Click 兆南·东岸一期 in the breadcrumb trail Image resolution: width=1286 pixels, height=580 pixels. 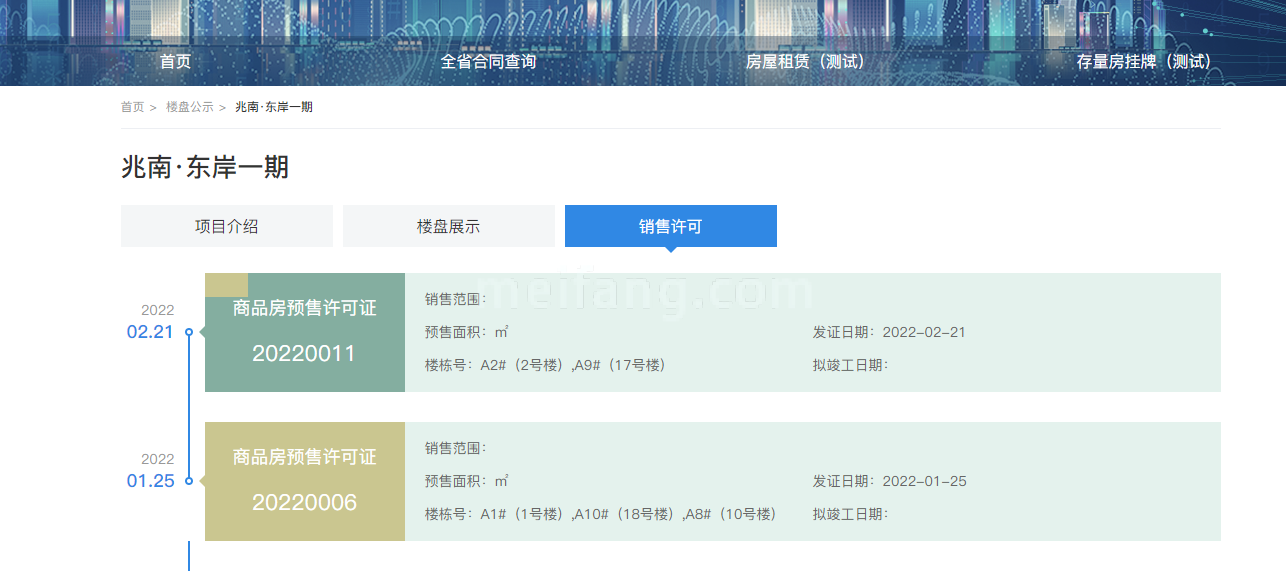pyautogui.click(x=274, y=107)
